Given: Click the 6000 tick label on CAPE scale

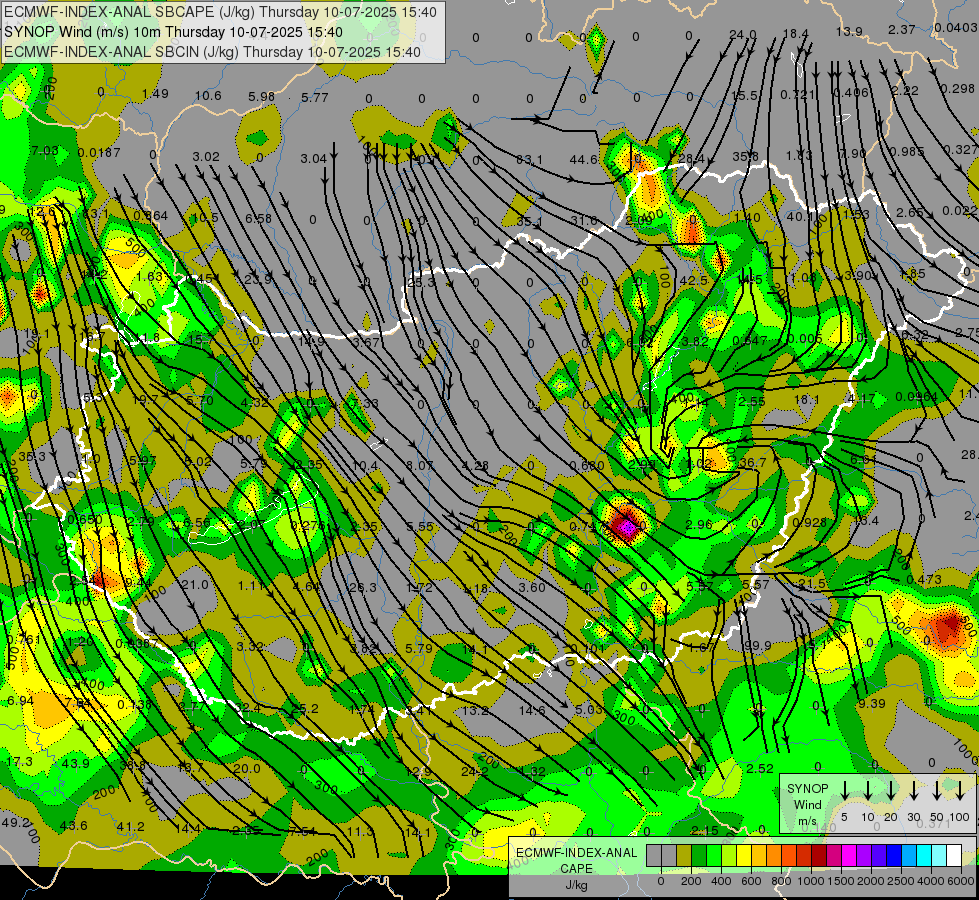Looking at the screenshot, I should pos(960,881).
